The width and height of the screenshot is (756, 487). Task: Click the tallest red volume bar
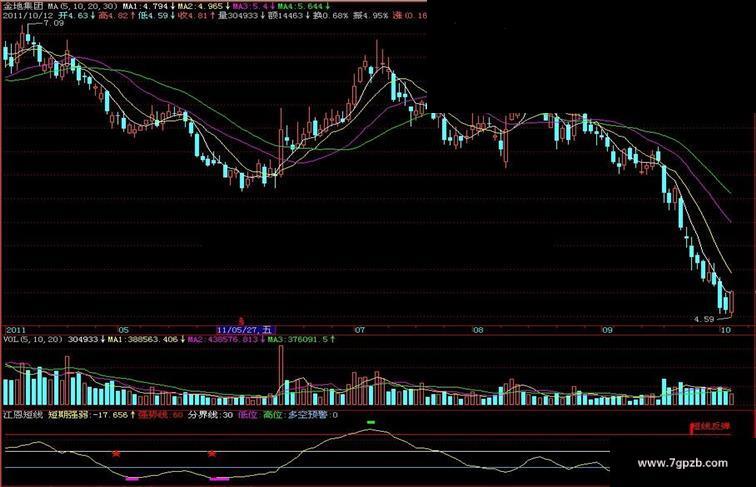click(x=281, y=375)
